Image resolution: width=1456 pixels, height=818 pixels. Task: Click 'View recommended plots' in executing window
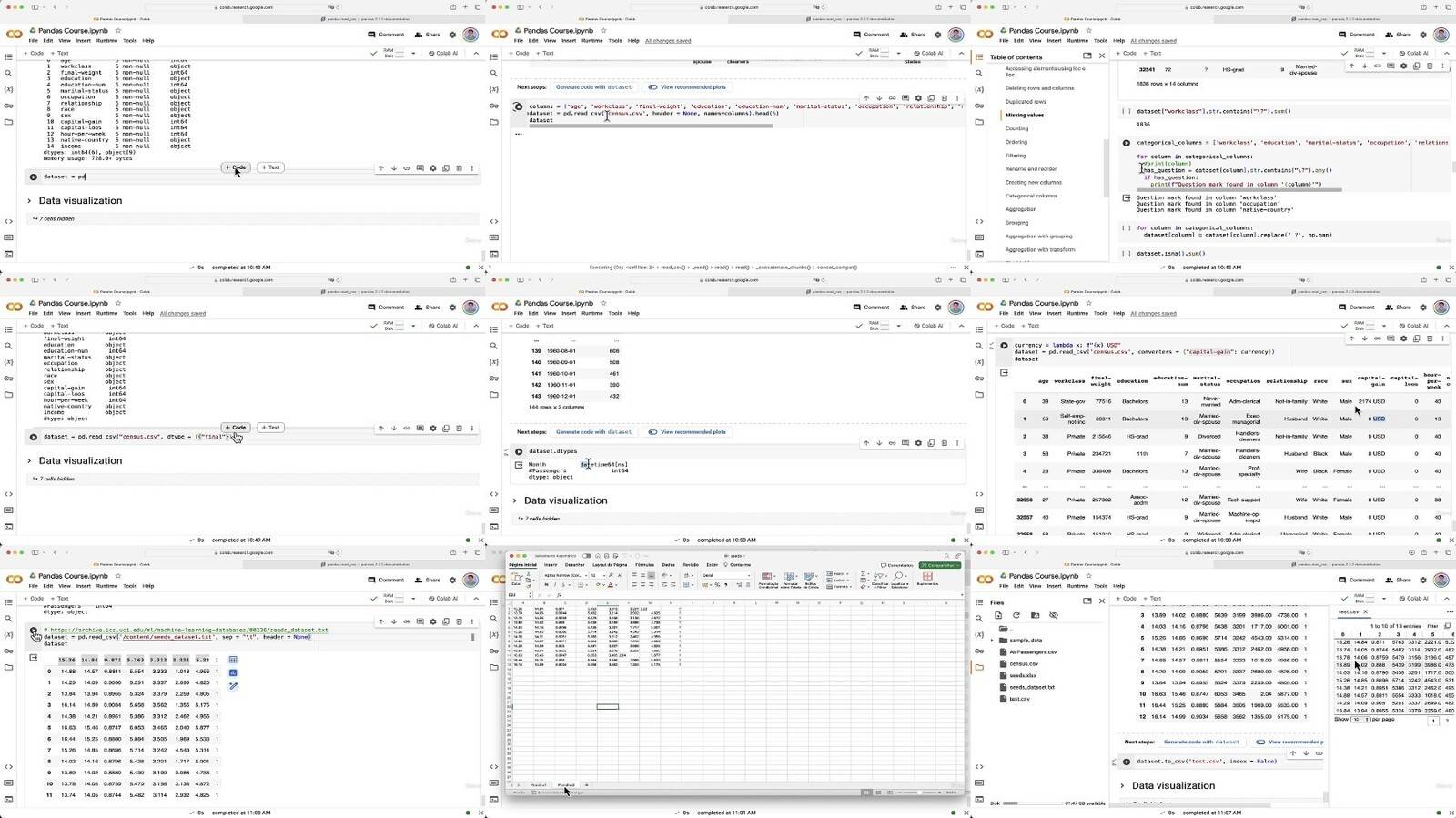687,87
